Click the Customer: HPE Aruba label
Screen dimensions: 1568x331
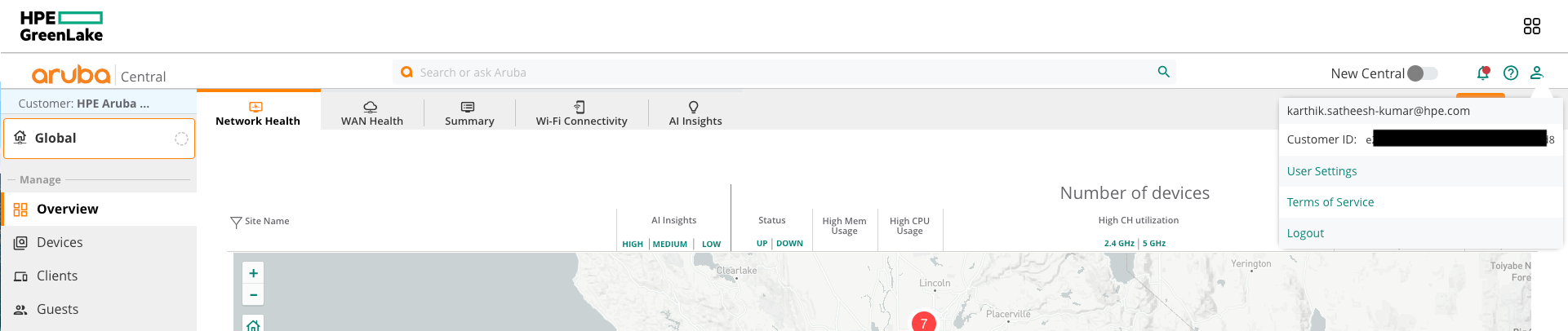[83, 104]
